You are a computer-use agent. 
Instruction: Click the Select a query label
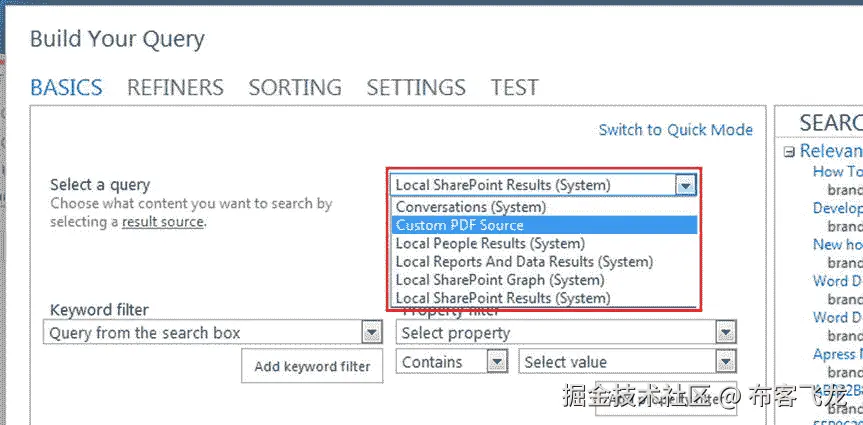100,185
